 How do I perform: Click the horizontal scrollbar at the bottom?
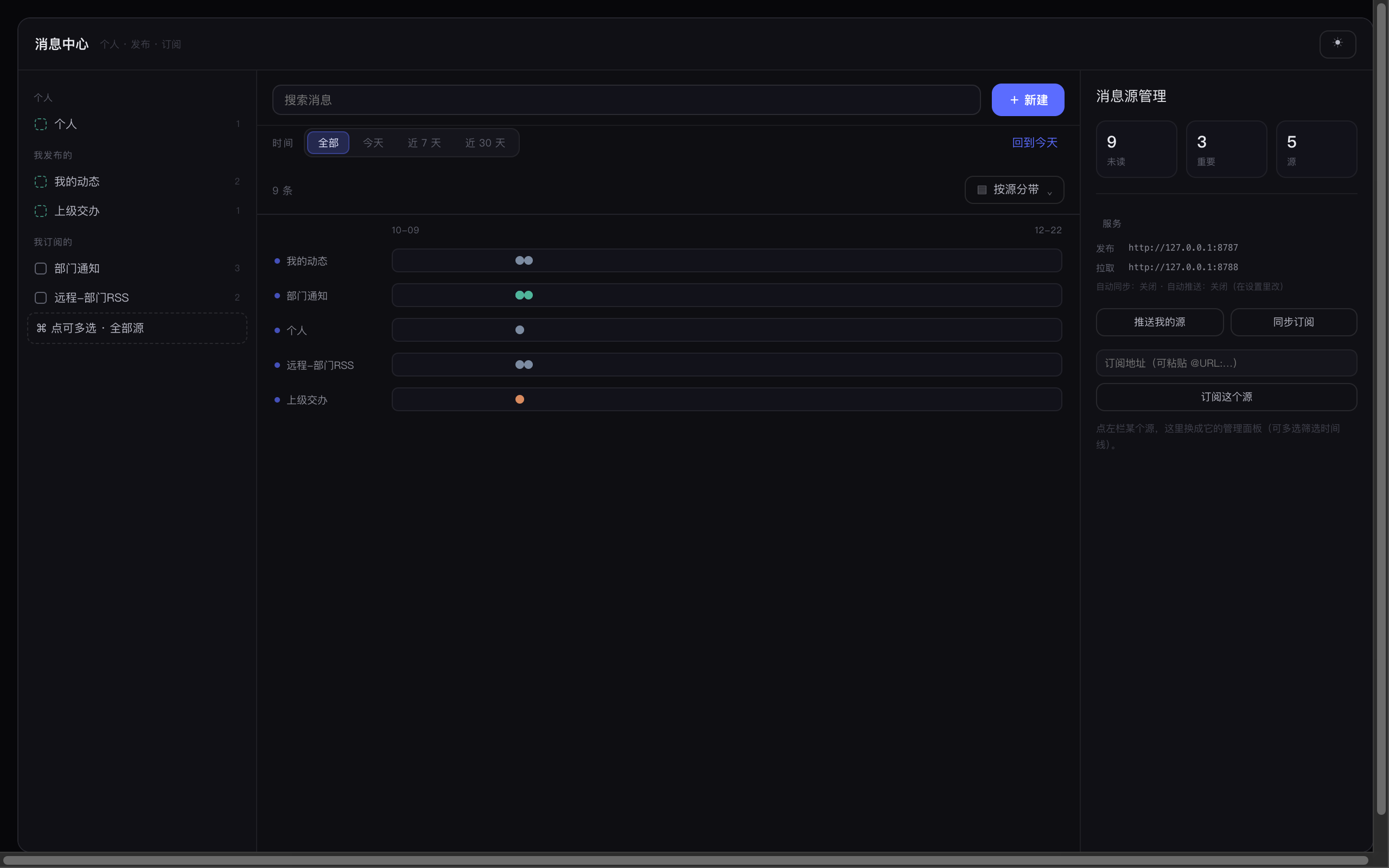coord(685,860)
